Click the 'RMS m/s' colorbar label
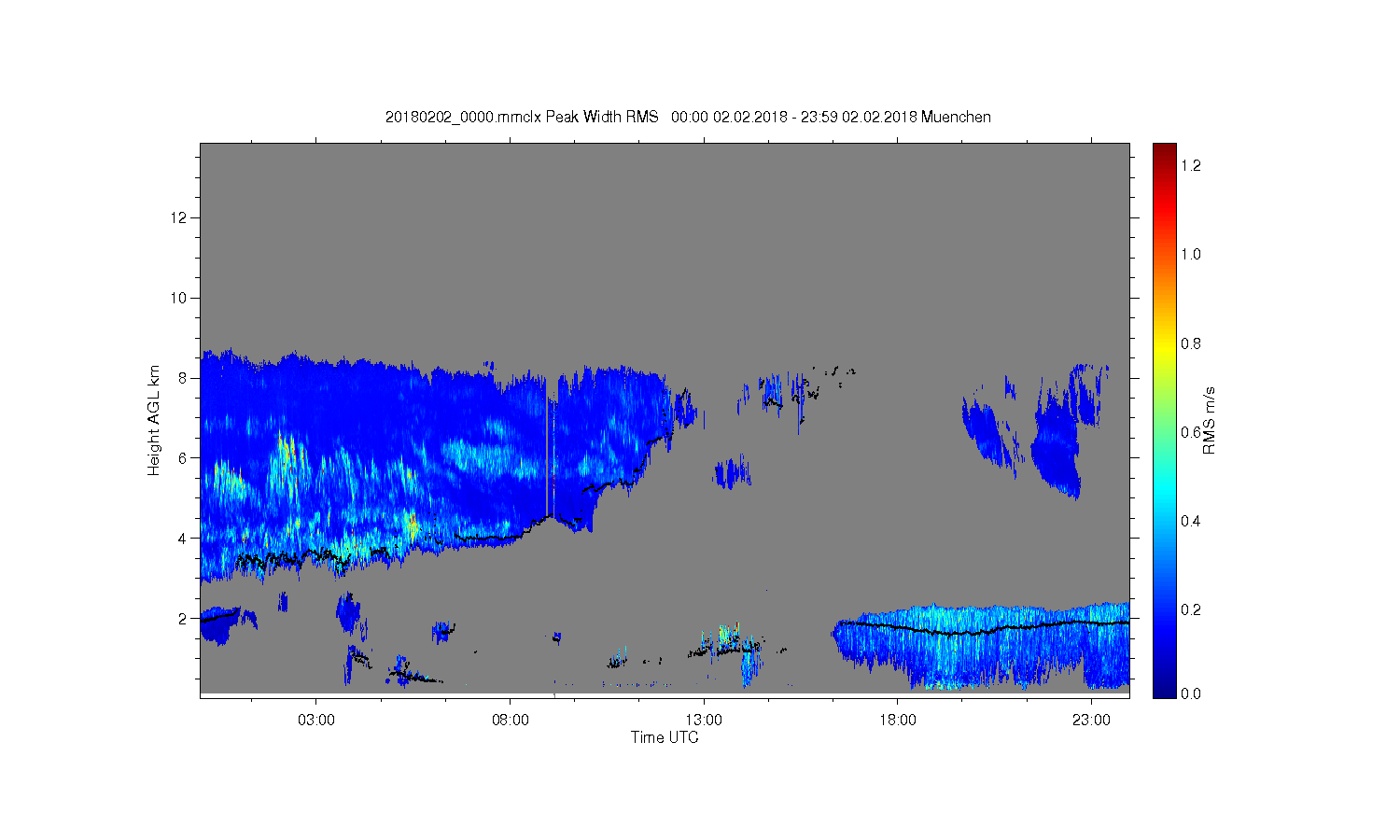This screenshot has width=1400, height=840. tap(1209, 420)
